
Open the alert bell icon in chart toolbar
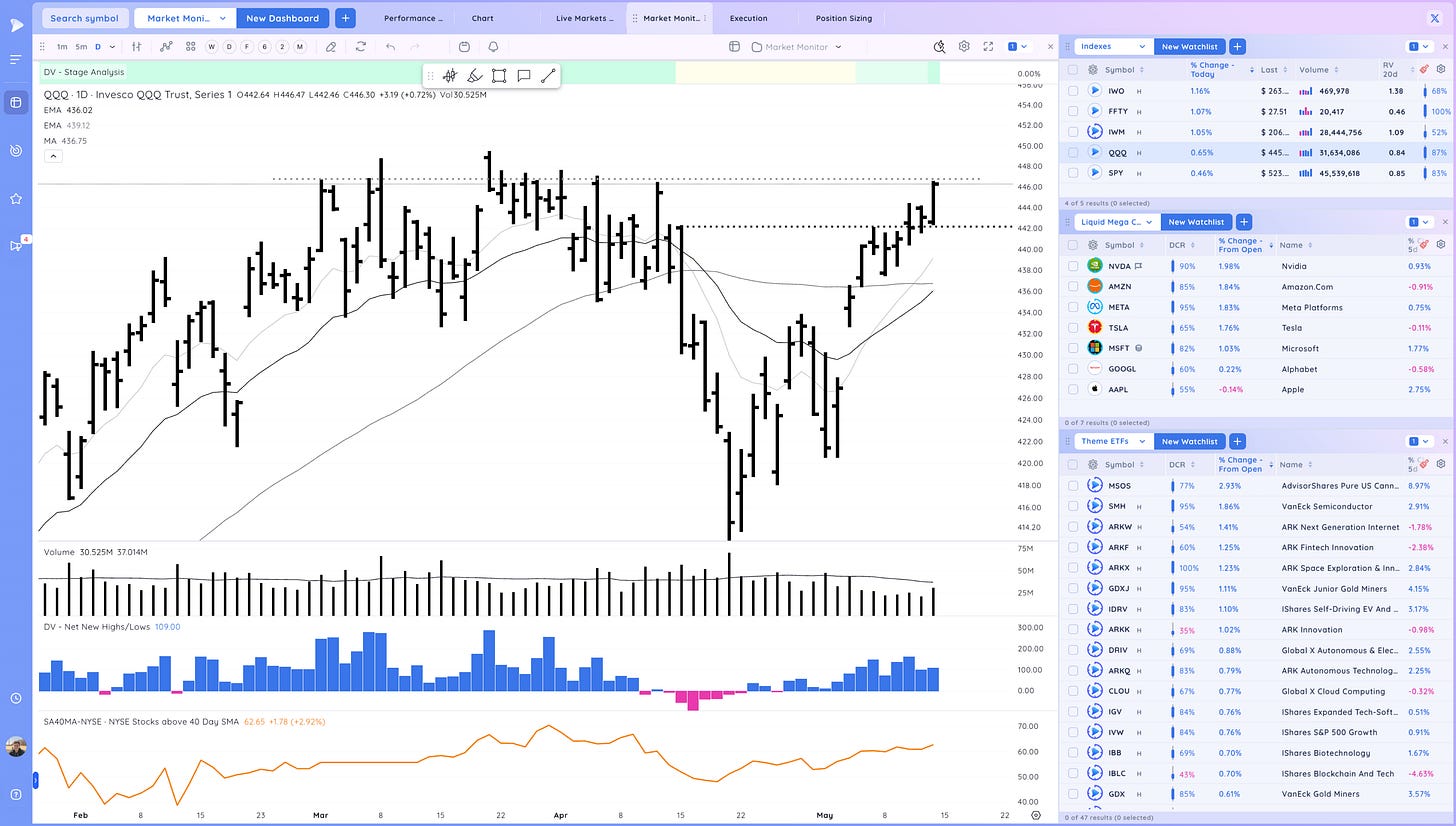click(x=493, y=46)
